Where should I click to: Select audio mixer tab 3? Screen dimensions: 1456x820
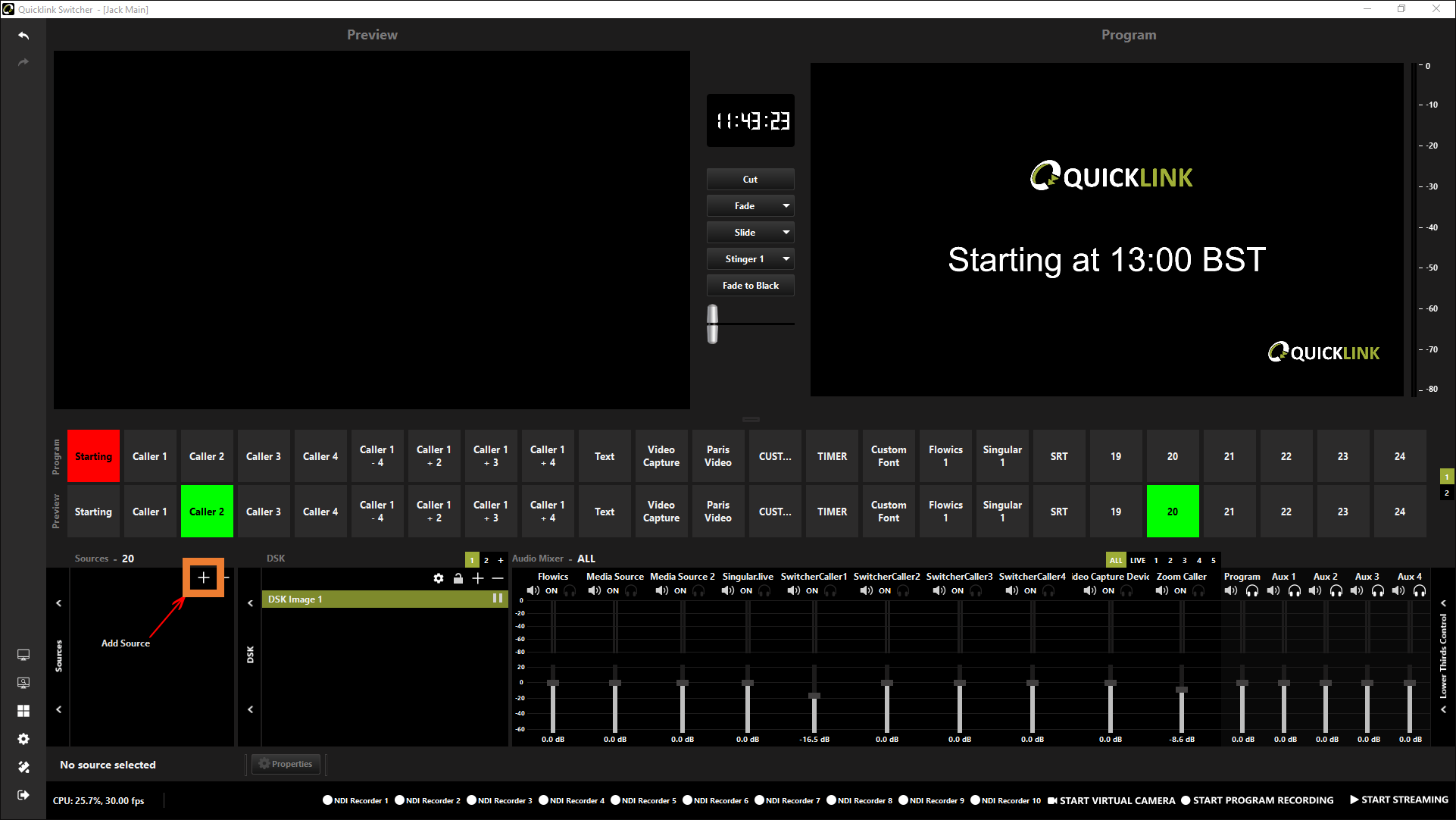[x=1185, y=561]
